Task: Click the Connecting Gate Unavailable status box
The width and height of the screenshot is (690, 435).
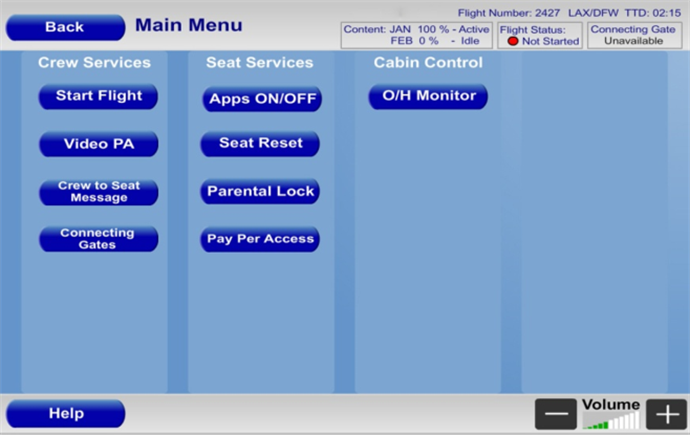Action: 633,35
